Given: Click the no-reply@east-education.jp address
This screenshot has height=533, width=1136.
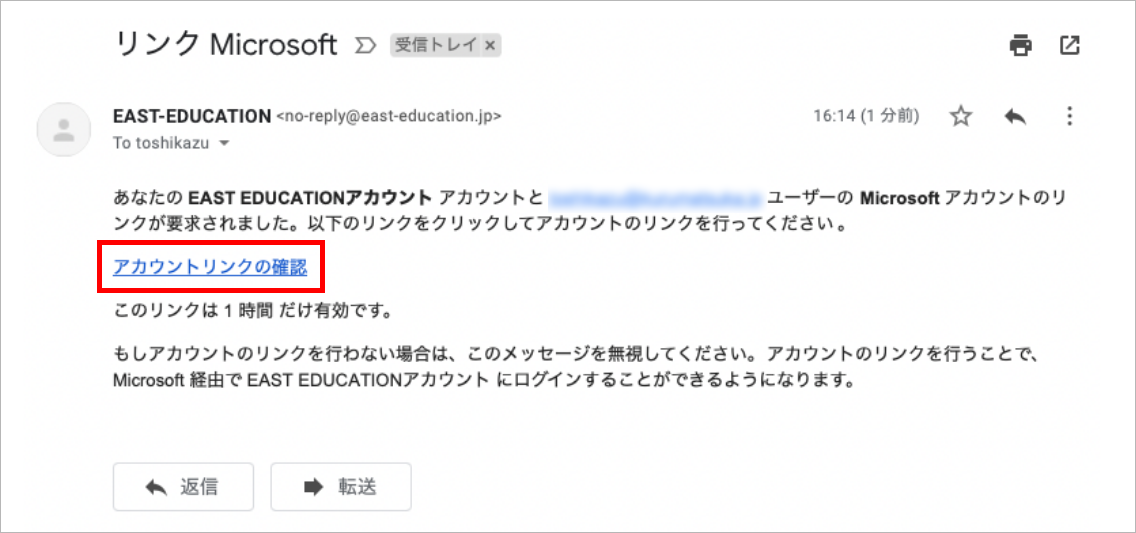Looking at the screenshot, I should [x=388, y=116].
